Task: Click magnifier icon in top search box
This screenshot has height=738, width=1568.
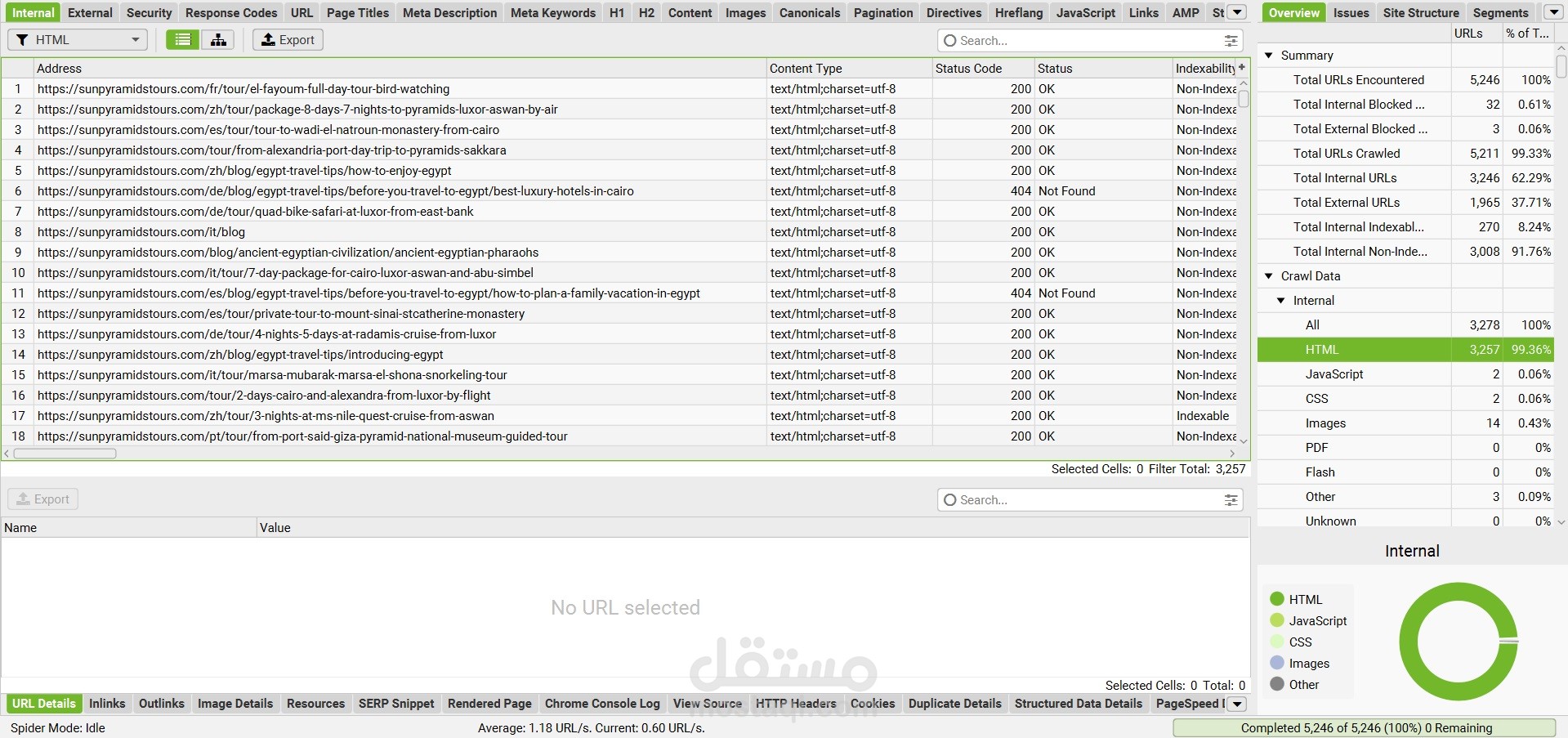Action: (949, 40)
